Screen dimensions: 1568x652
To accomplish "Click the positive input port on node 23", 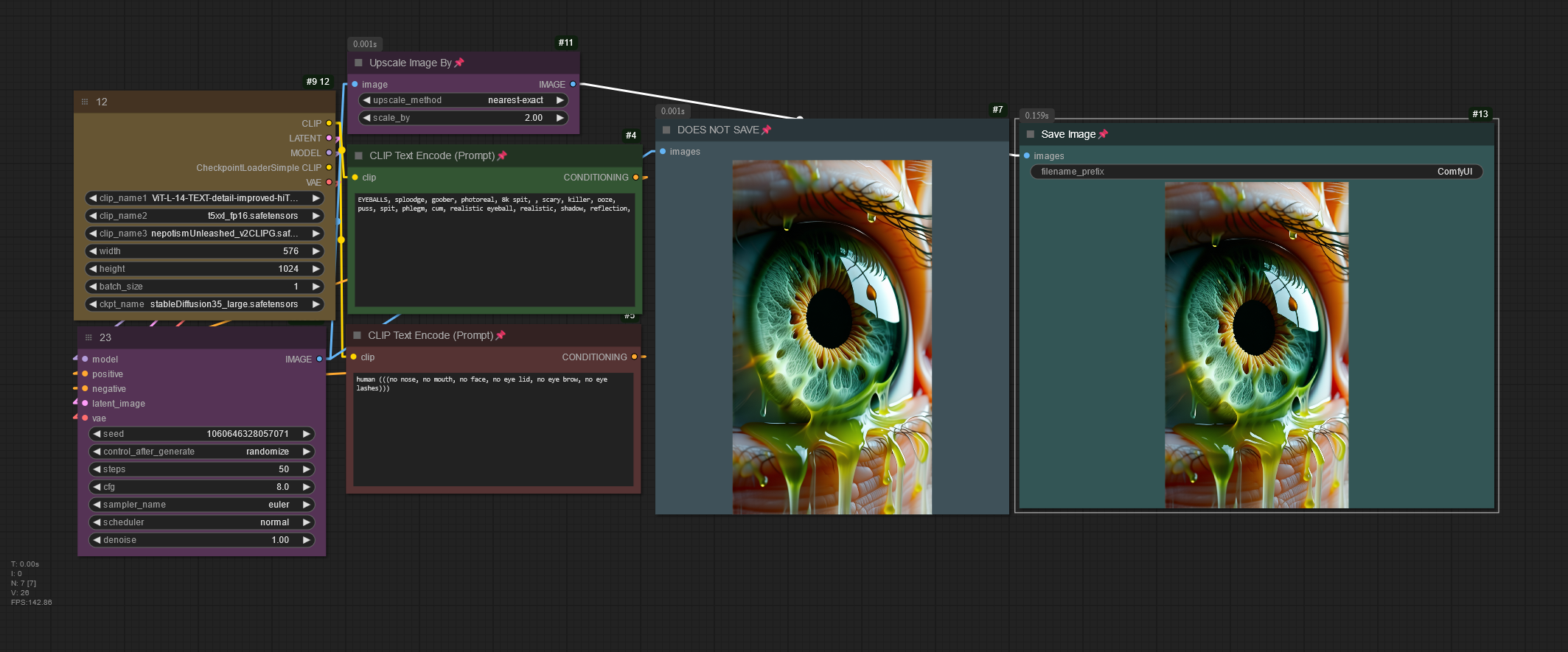I will coord(85,374).
